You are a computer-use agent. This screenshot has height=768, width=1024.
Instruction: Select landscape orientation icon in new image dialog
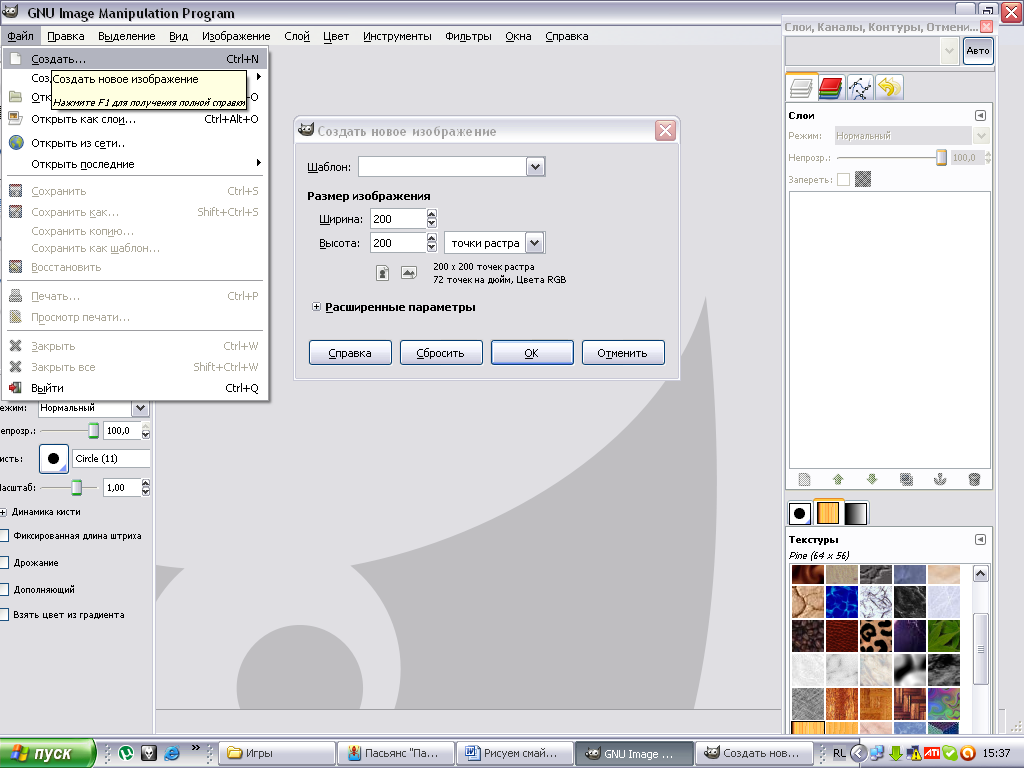(x=409, y=273)
